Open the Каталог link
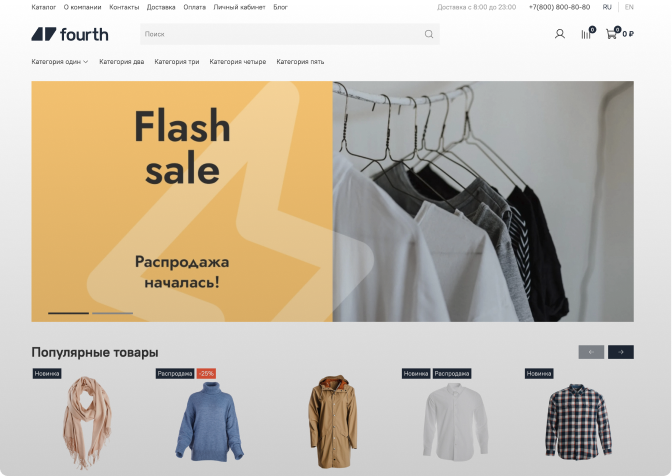Viewport: 672px width, 476px height. point(44,7)
